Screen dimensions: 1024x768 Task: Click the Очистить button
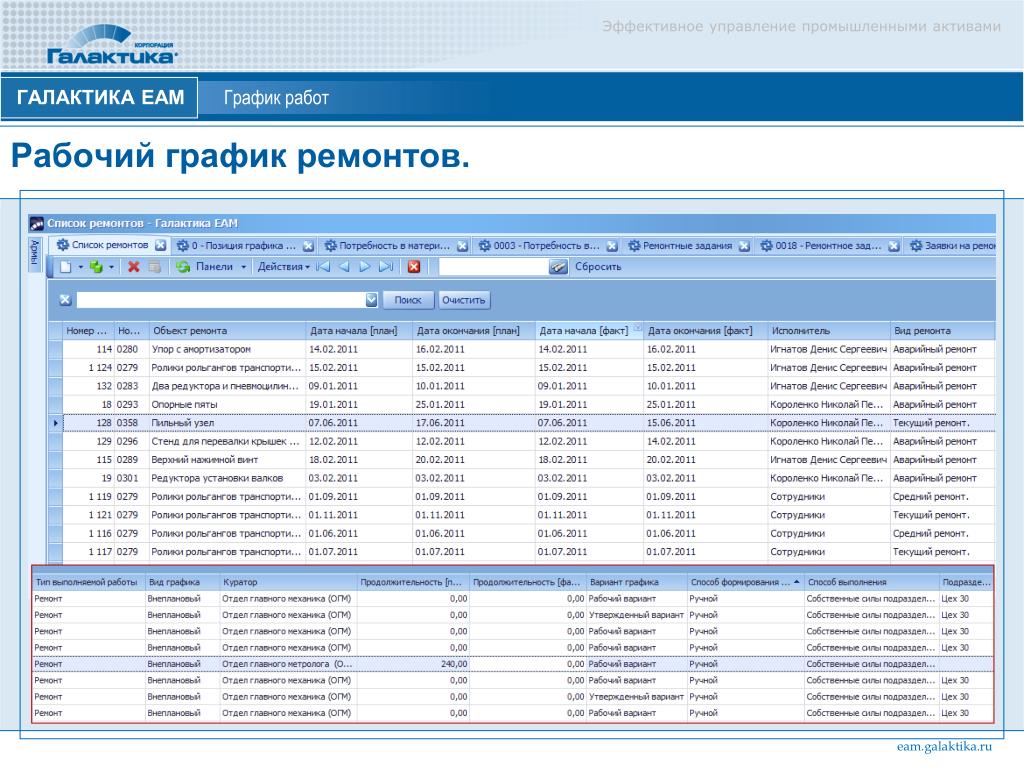pyautogui.click(x=464, y=300)
